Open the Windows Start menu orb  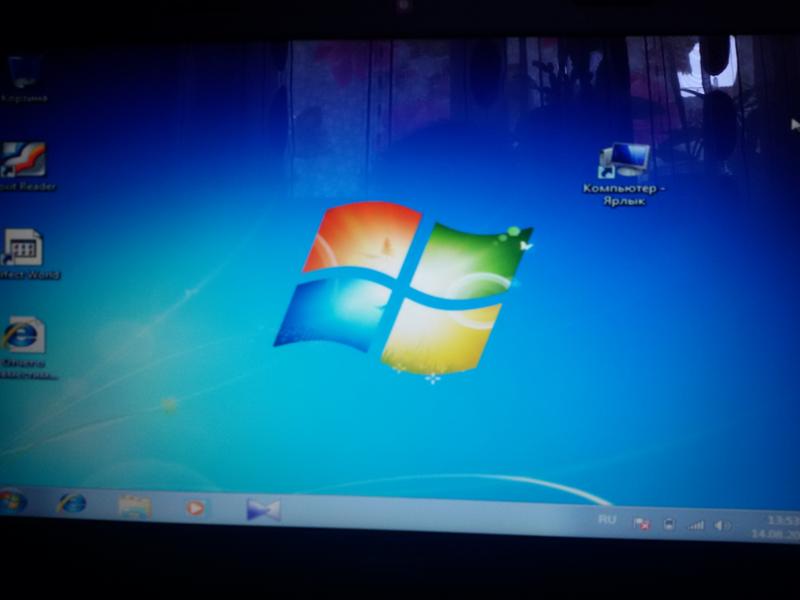(12, 502)
